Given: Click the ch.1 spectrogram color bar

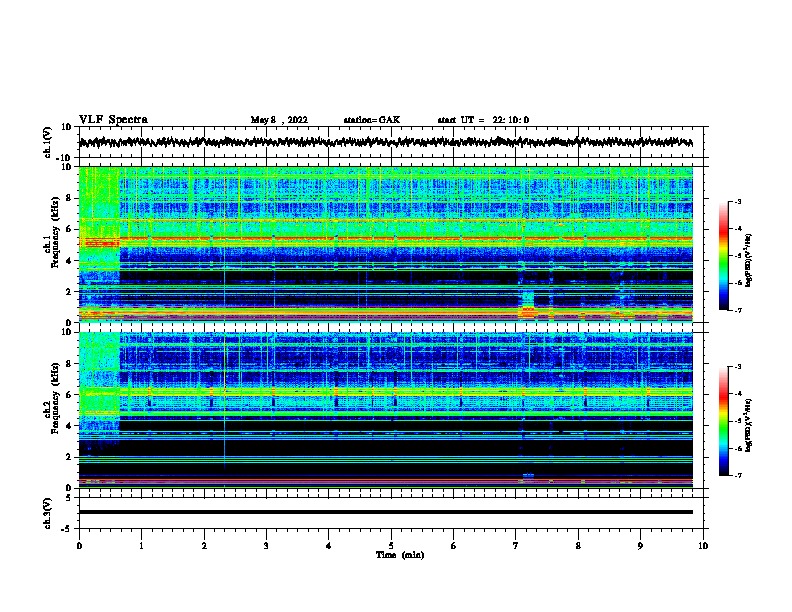Looking at the screenshot, I should click(723, 256).
